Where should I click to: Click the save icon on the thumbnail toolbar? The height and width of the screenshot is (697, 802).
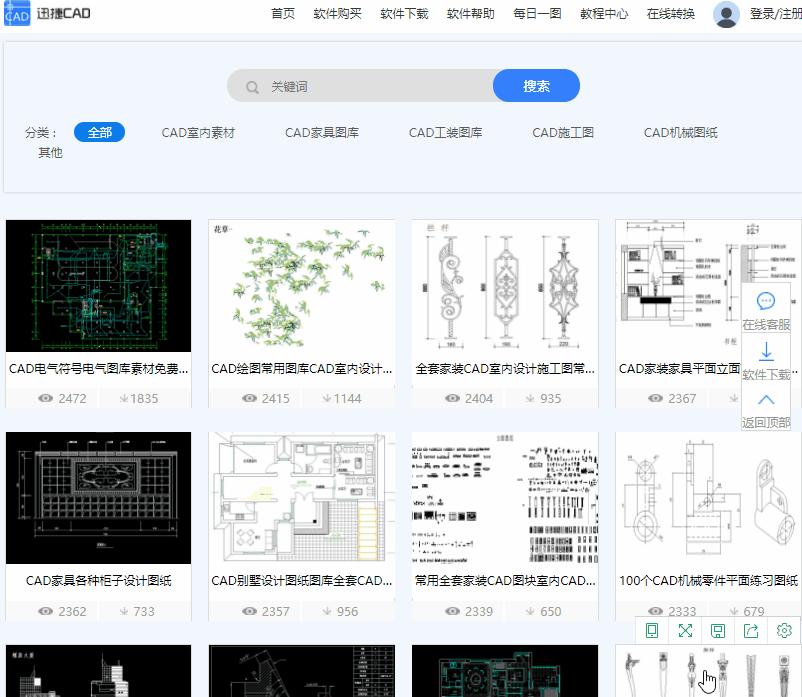716,631
